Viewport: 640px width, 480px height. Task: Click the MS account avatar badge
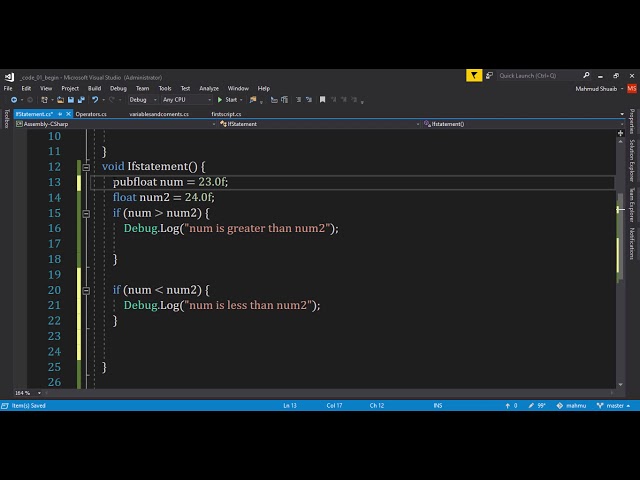tap(632, 89)
